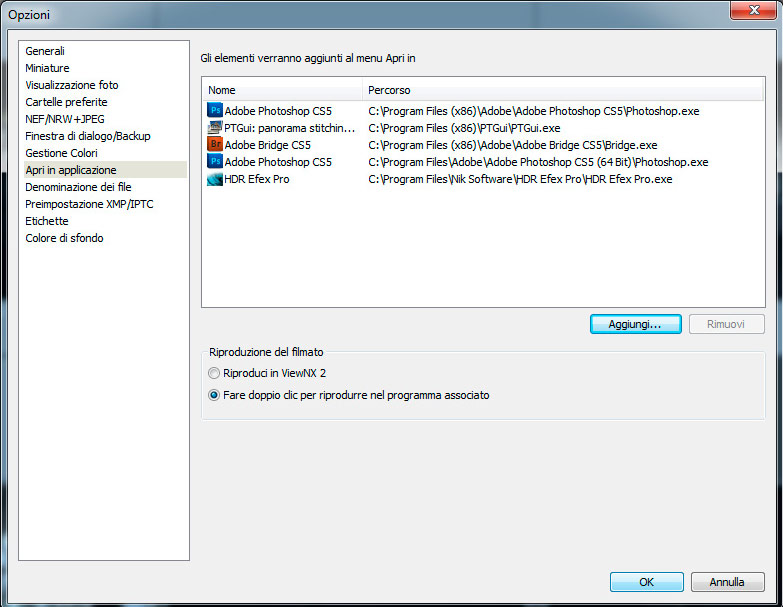This screenshot has width=783, height=607.
Task: Click the Photoshop icon in the x86 row
Action: pyautogui.click(x=215, y=111)
